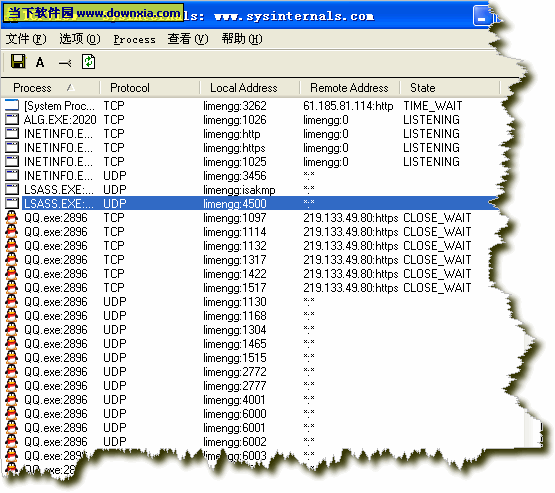Sort by the State column header
This screenshot has height=493, width=555.
[450, 88]
